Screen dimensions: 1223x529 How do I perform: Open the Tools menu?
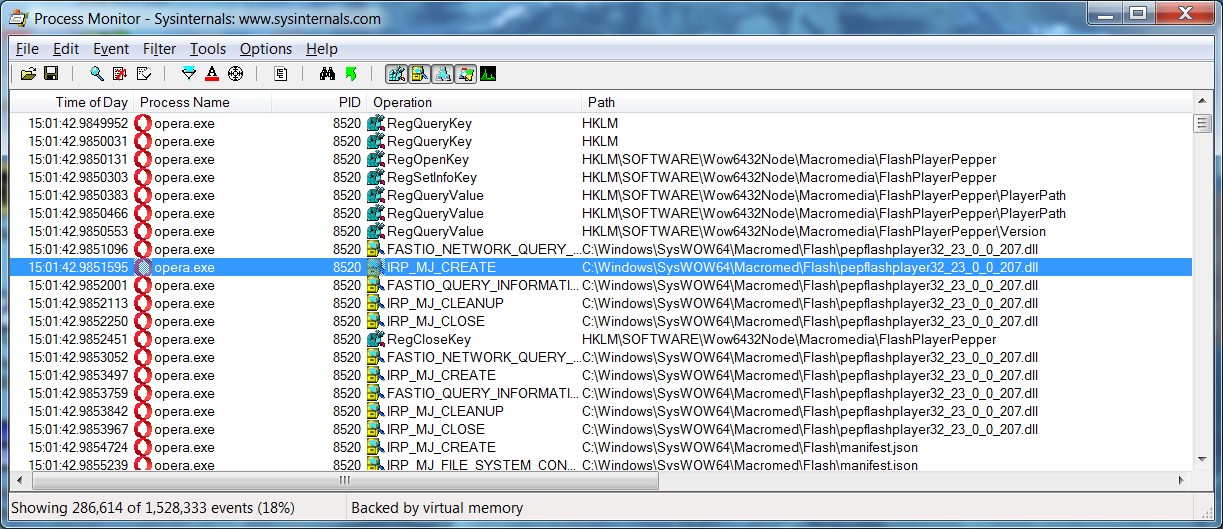(x=208, y=49)
